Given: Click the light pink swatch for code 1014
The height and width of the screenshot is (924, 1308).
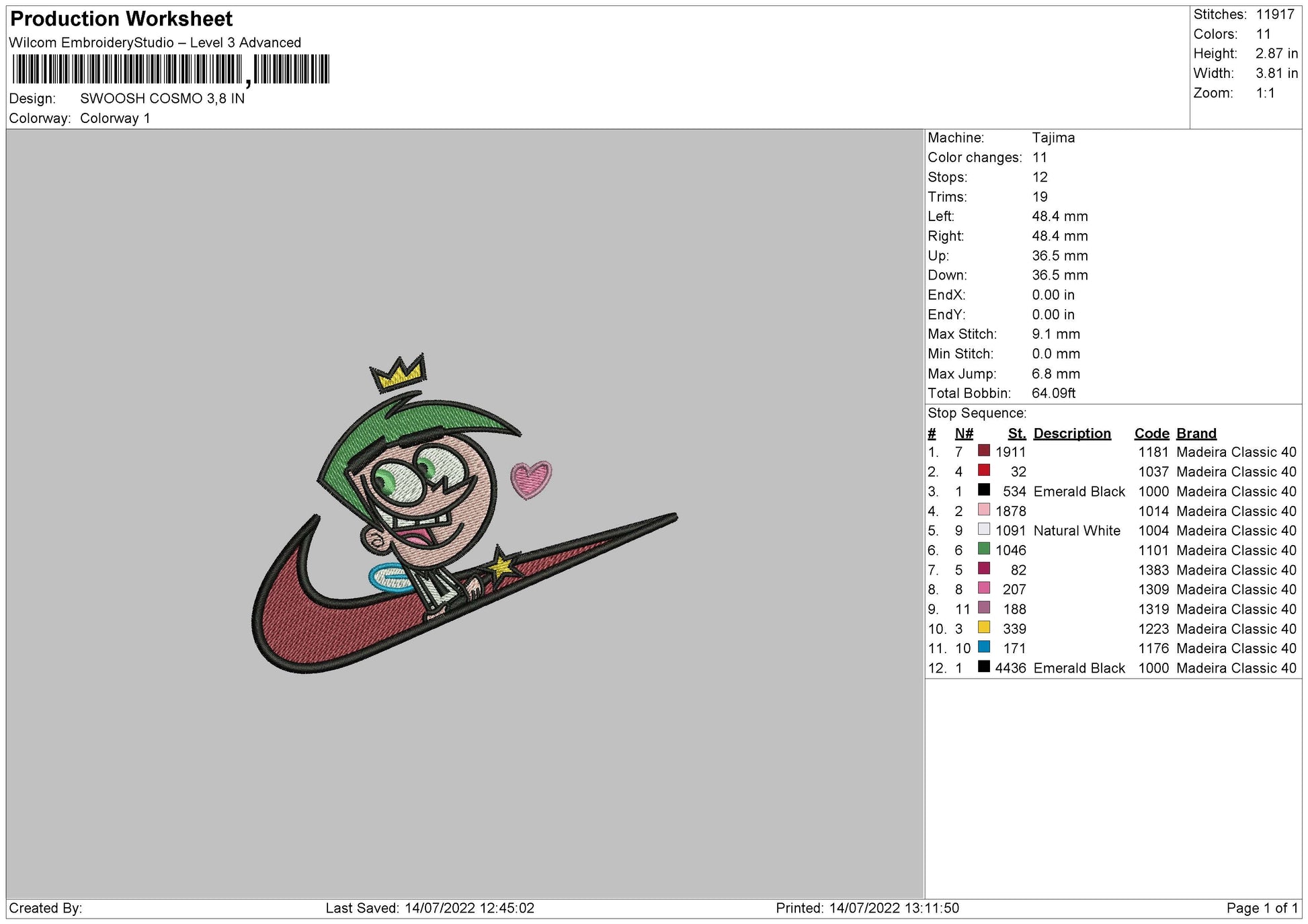Looking at the screenshot, I should pyautogui.click(x=984, y=510).
